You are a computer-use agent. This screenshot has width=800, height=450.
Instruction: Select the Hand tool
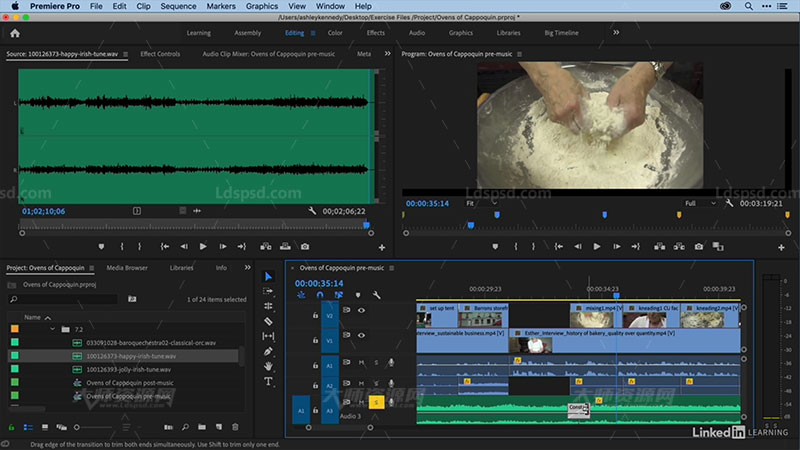pos(268,366)
